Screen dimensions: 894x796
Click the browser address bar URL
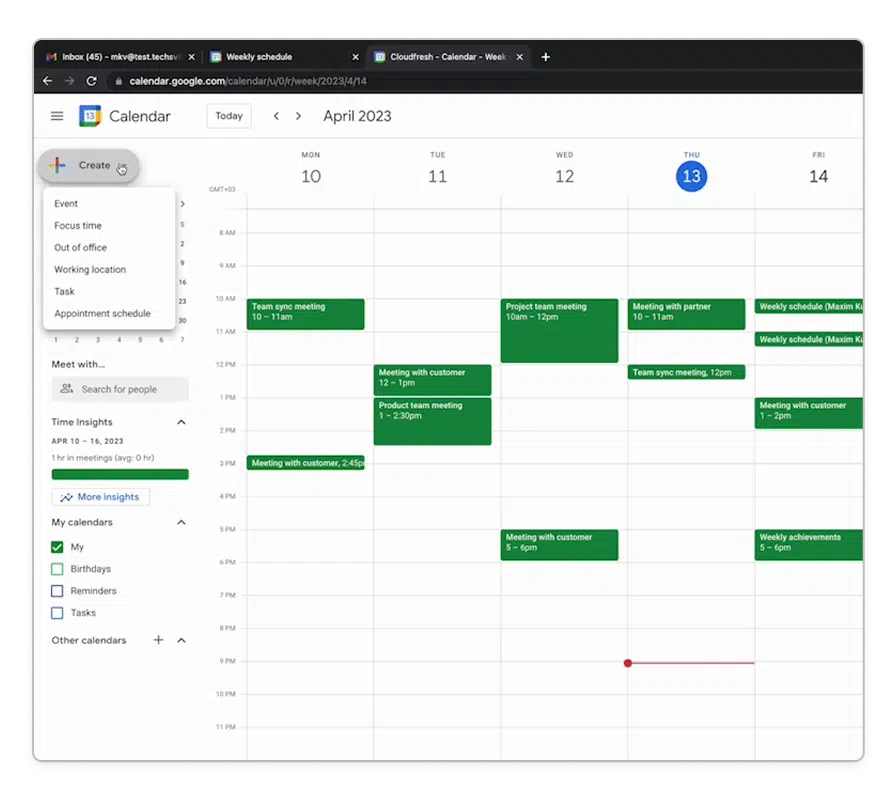click(247, 81)
